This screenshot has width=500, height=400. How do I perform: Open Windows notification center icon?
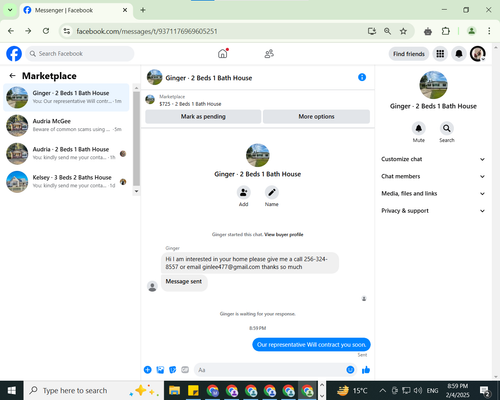click(x=485, y=390)
